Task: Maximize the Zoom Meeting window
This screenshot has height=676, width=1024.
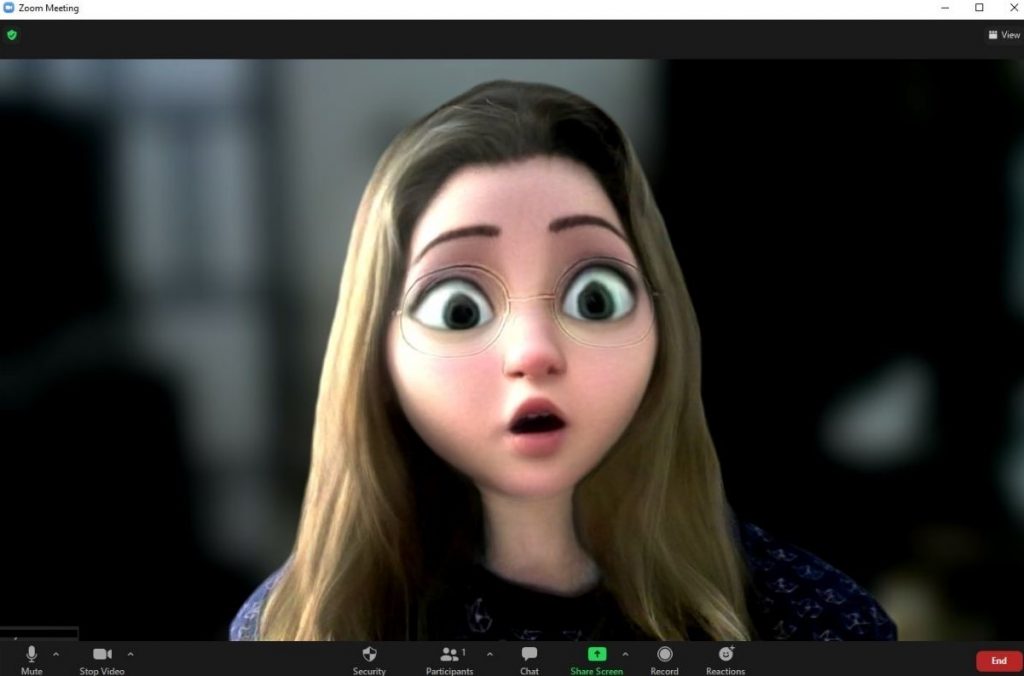Action: [979, 8]
